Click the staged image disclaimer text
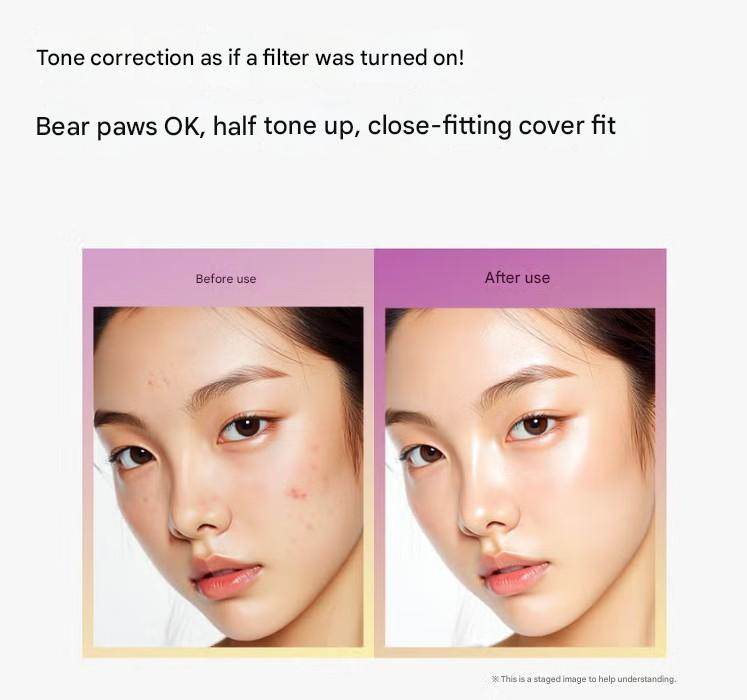 (583, 679)
